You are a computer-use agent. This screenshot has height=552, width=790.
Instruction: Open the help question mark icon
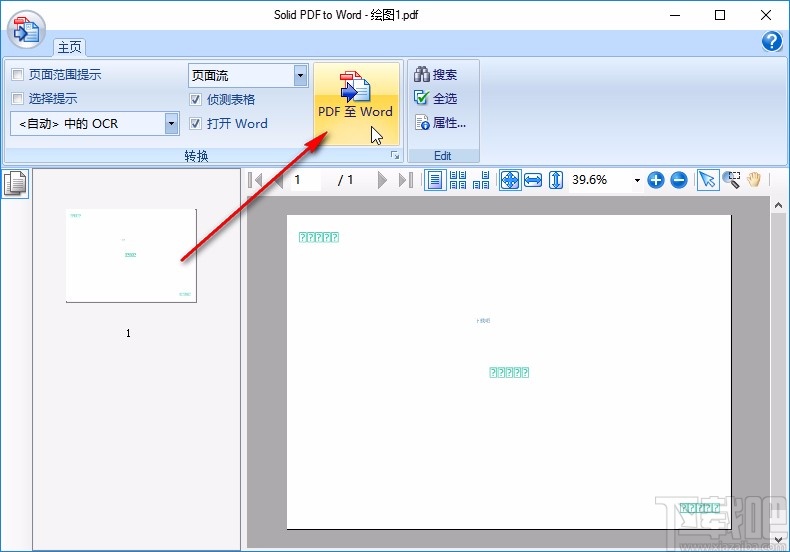[771, 41]
